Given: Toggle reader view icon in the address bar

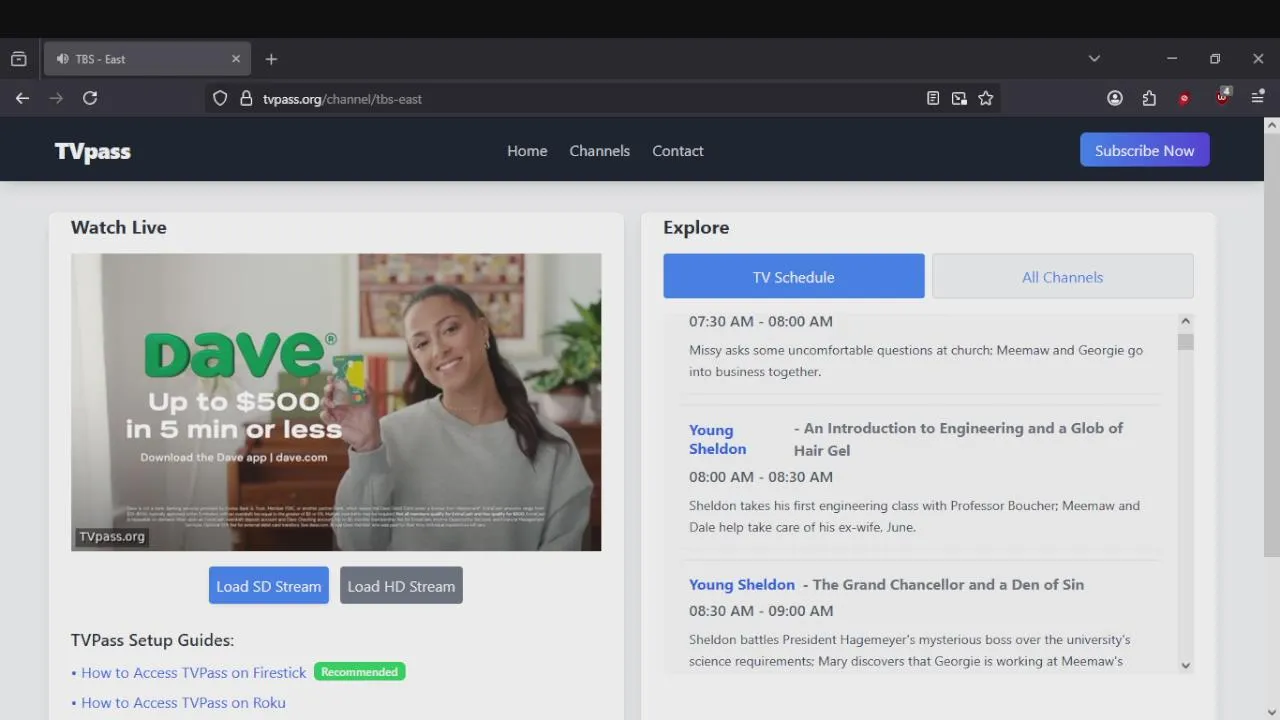Looking at the screenshot, I should [x=933, y=98].
